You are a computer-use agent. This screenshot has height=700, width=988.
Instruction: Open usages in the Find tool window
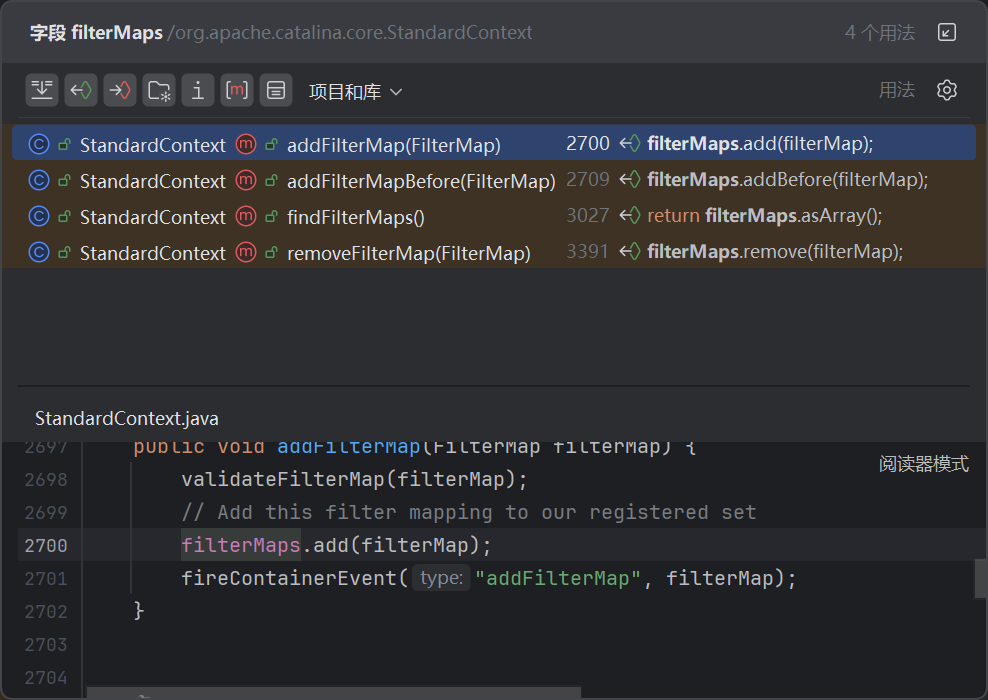(947, 32)
